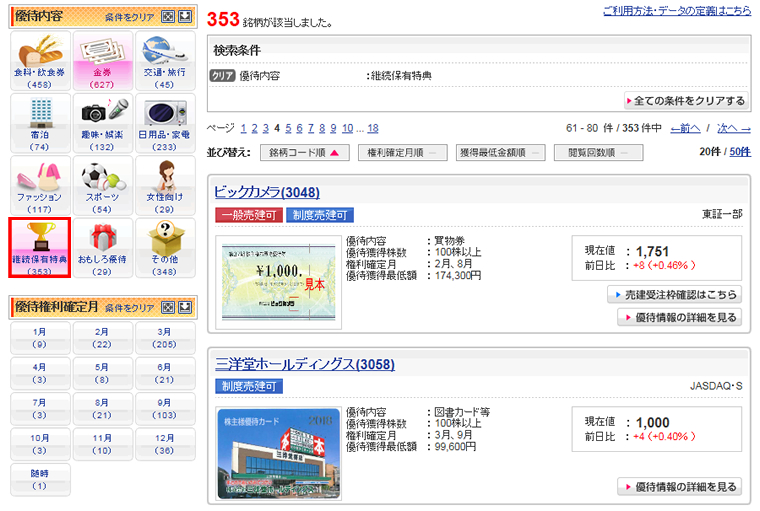This screenshot has height=511, width=760.
Task: Open ビックカメラ(3048) stock link
Action: 267,192
